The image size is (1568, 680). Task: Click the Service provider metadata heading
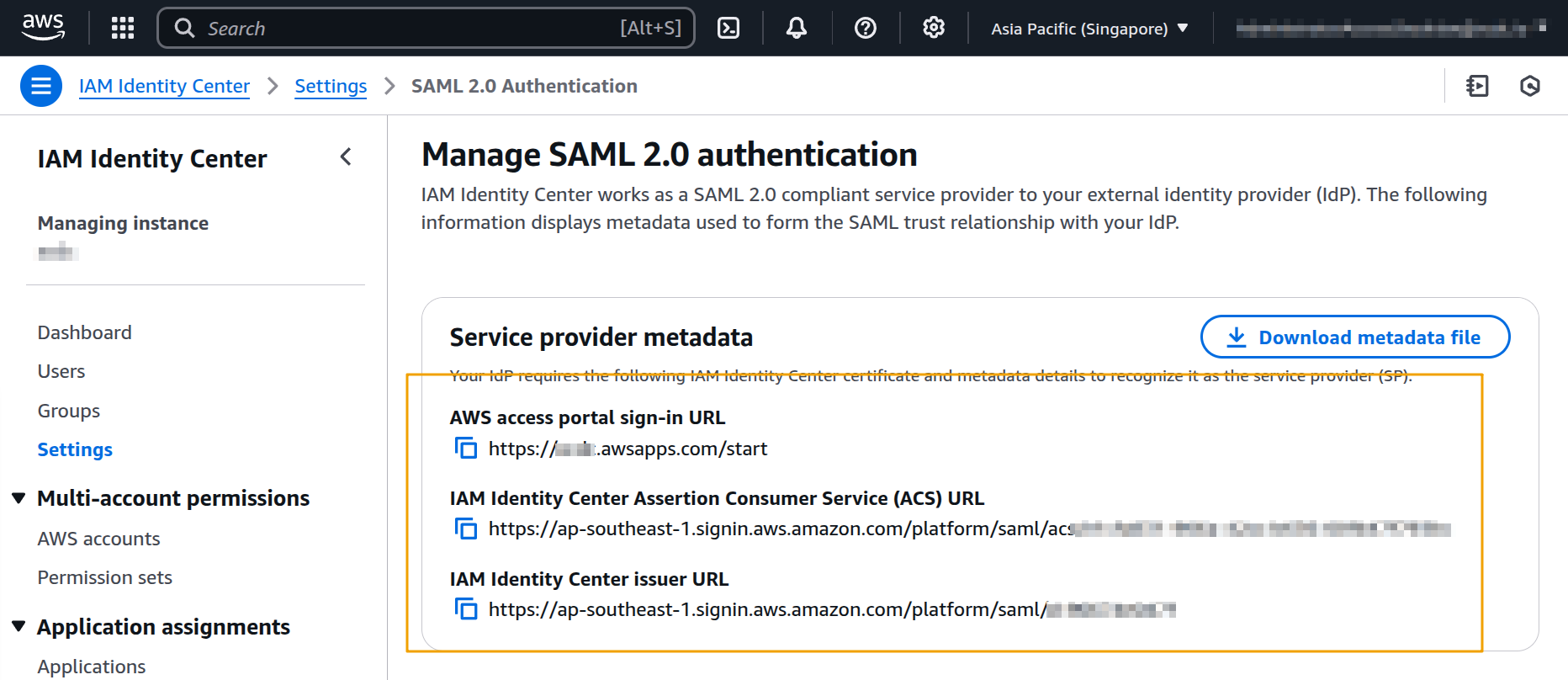coord(601,337)
